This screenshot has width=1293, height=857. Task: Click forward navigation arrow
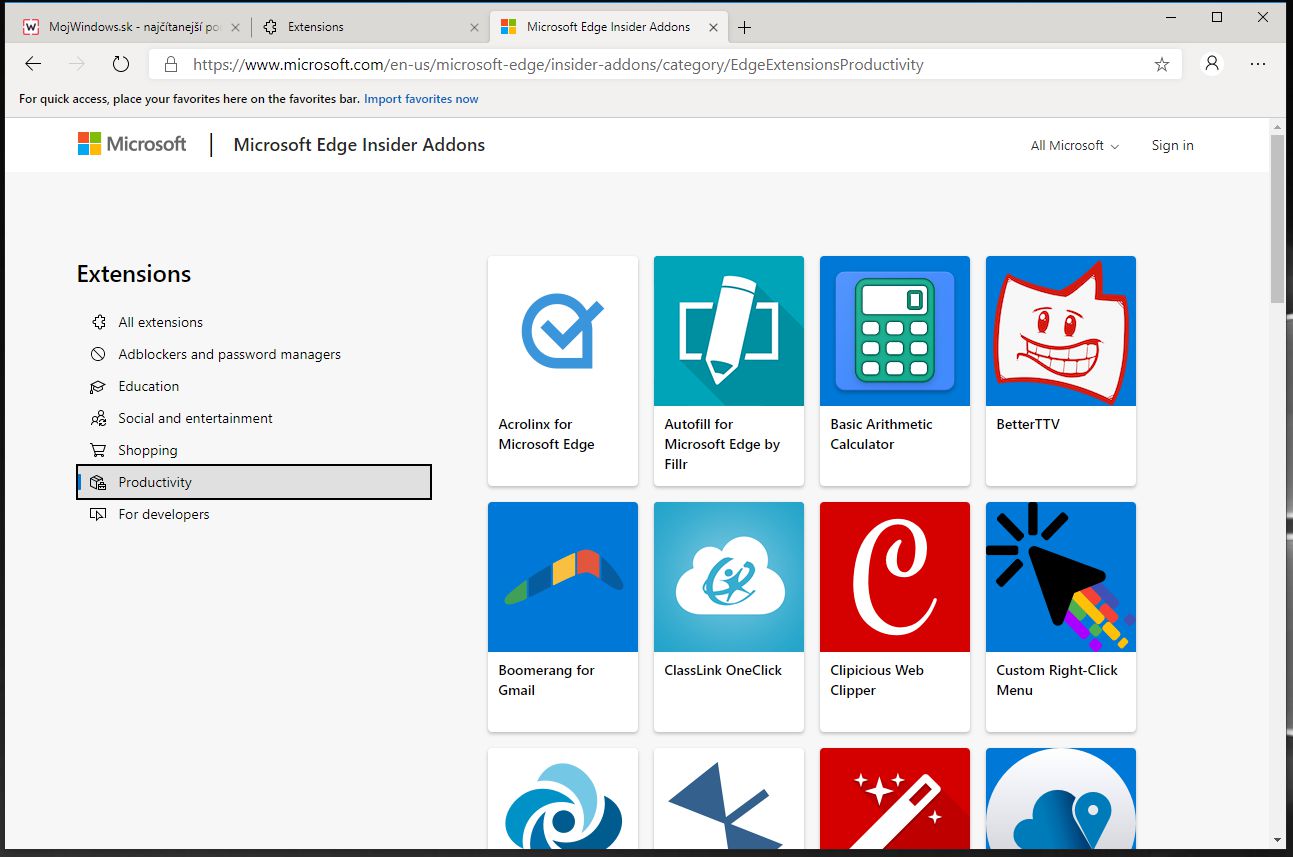(x=77, y=64)
